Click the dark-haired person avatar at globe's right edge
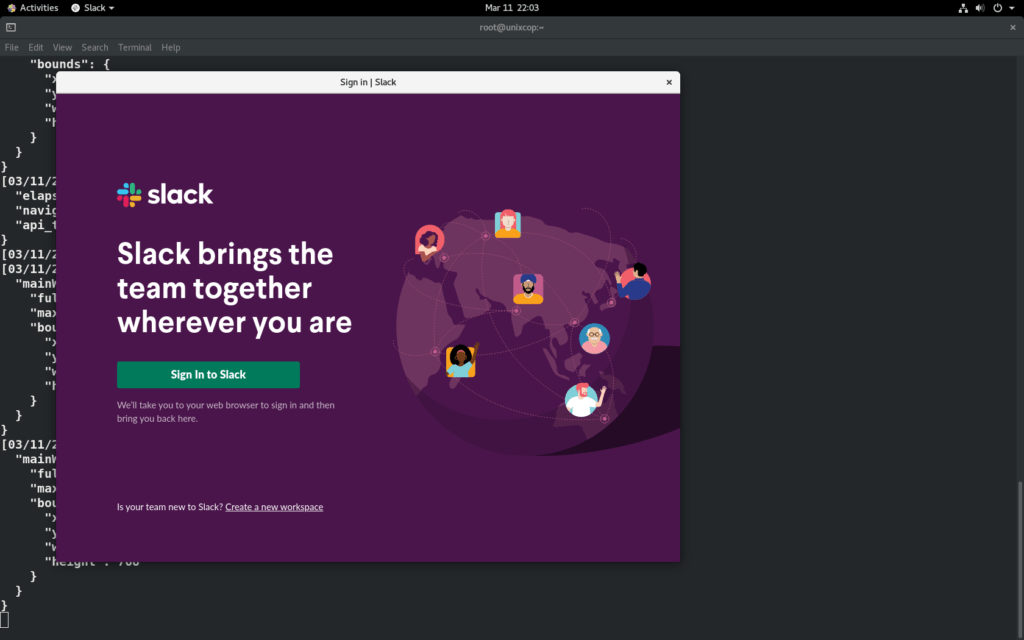This screenshot has height=640, width=1024. click(x=633, y=281)
